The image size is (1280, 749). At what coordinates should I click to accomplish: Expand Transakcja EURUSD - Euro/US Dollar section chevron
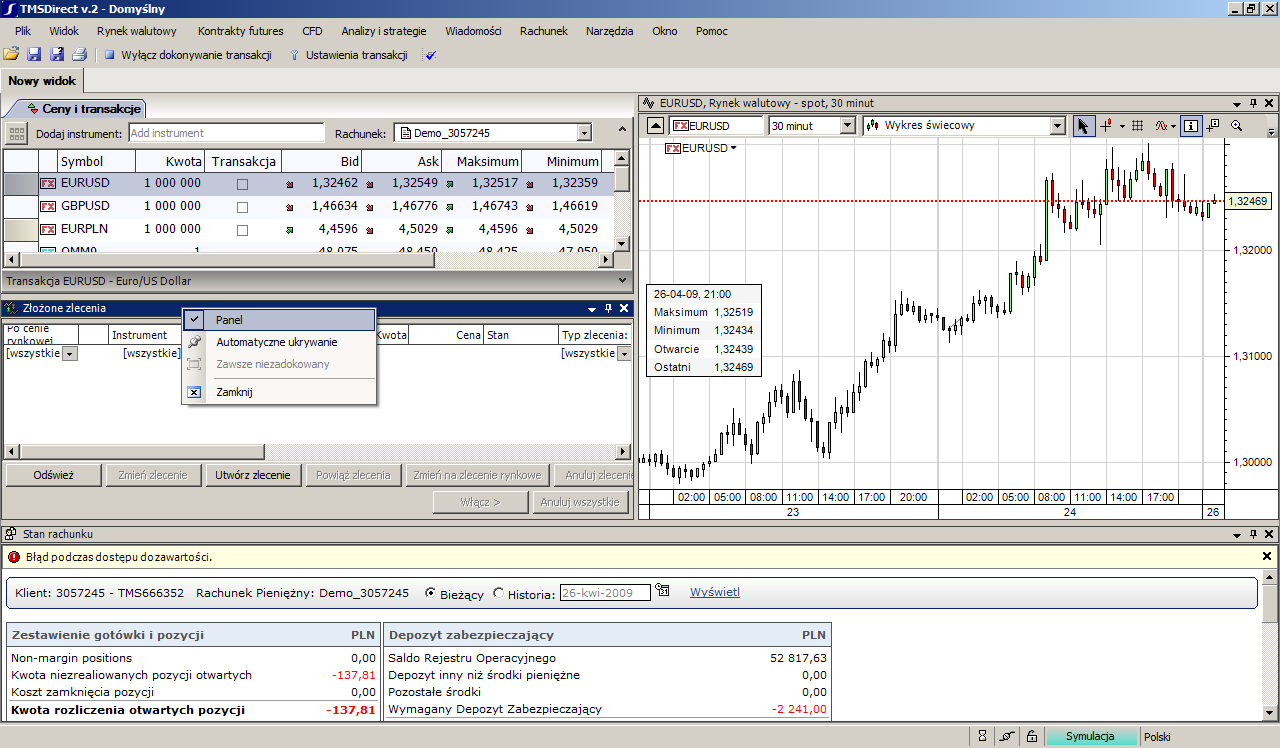point(622,282)
